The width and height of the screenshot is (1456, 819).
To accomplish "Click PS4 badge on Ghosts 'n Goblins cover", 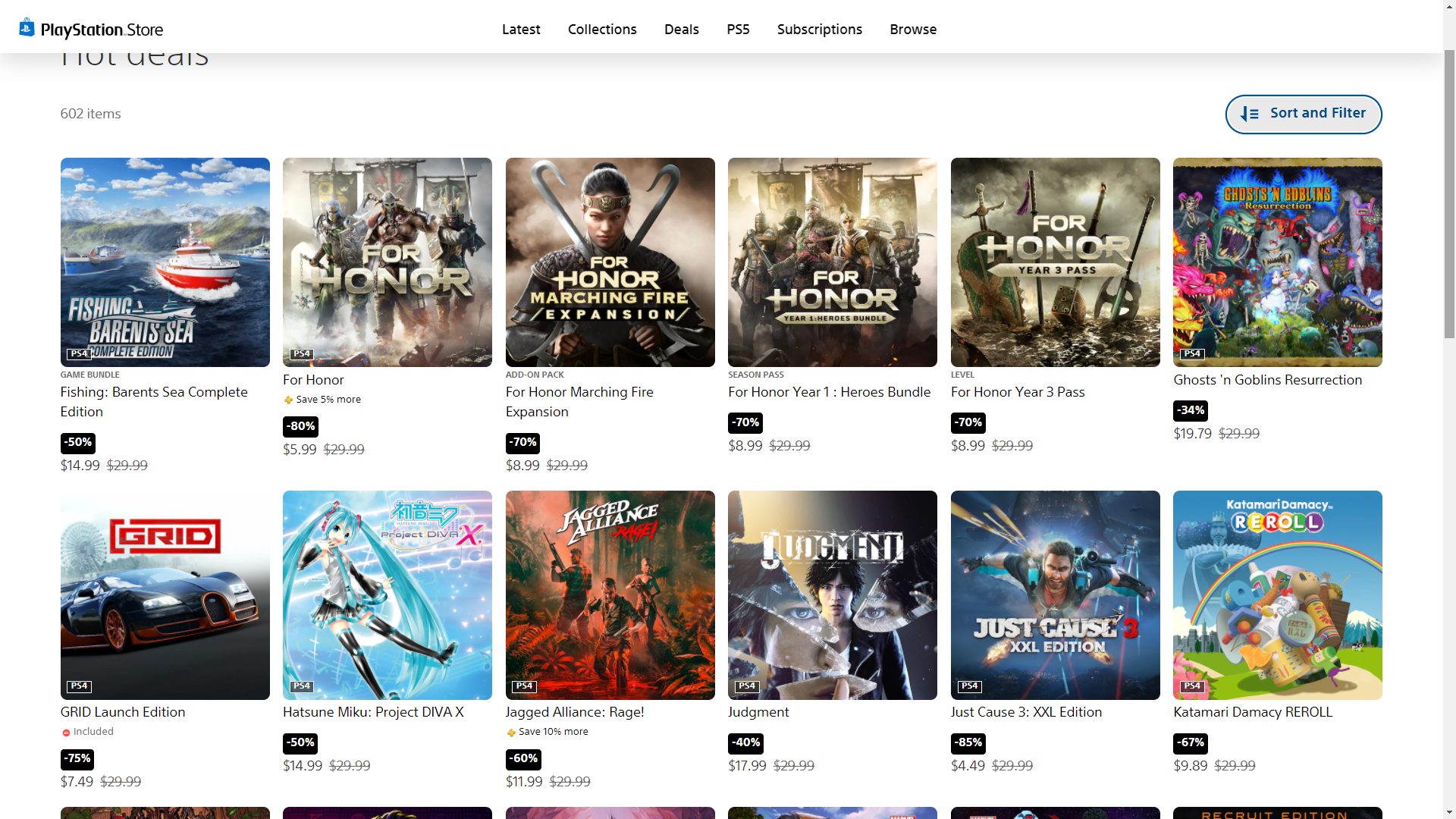I will [1192, 354].
